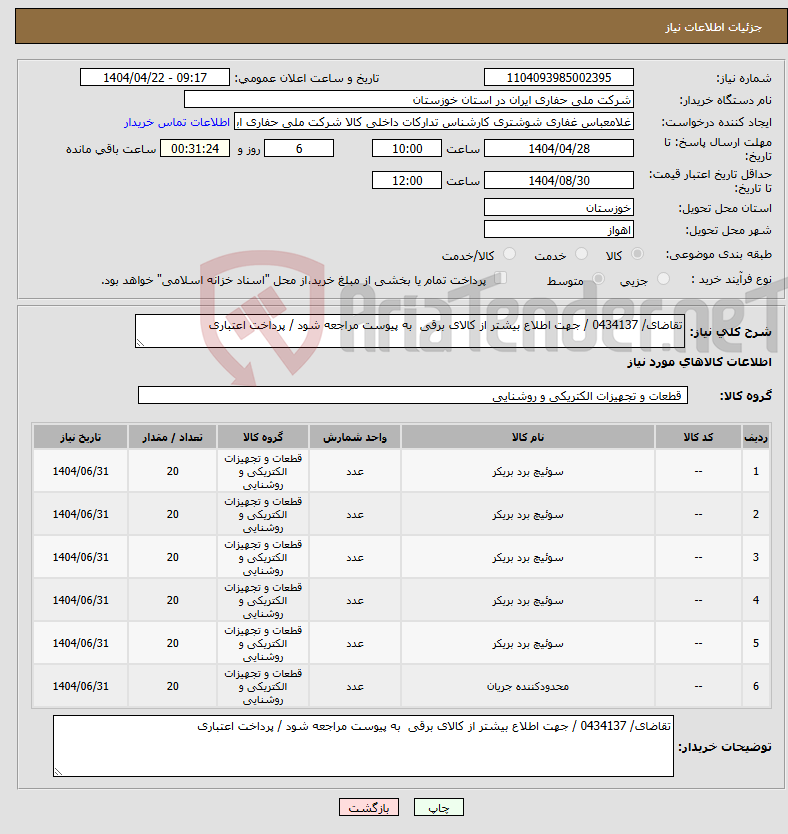Screen dimensions: 788x834
Task: Click the بازگشت back button
Action: 369,807
